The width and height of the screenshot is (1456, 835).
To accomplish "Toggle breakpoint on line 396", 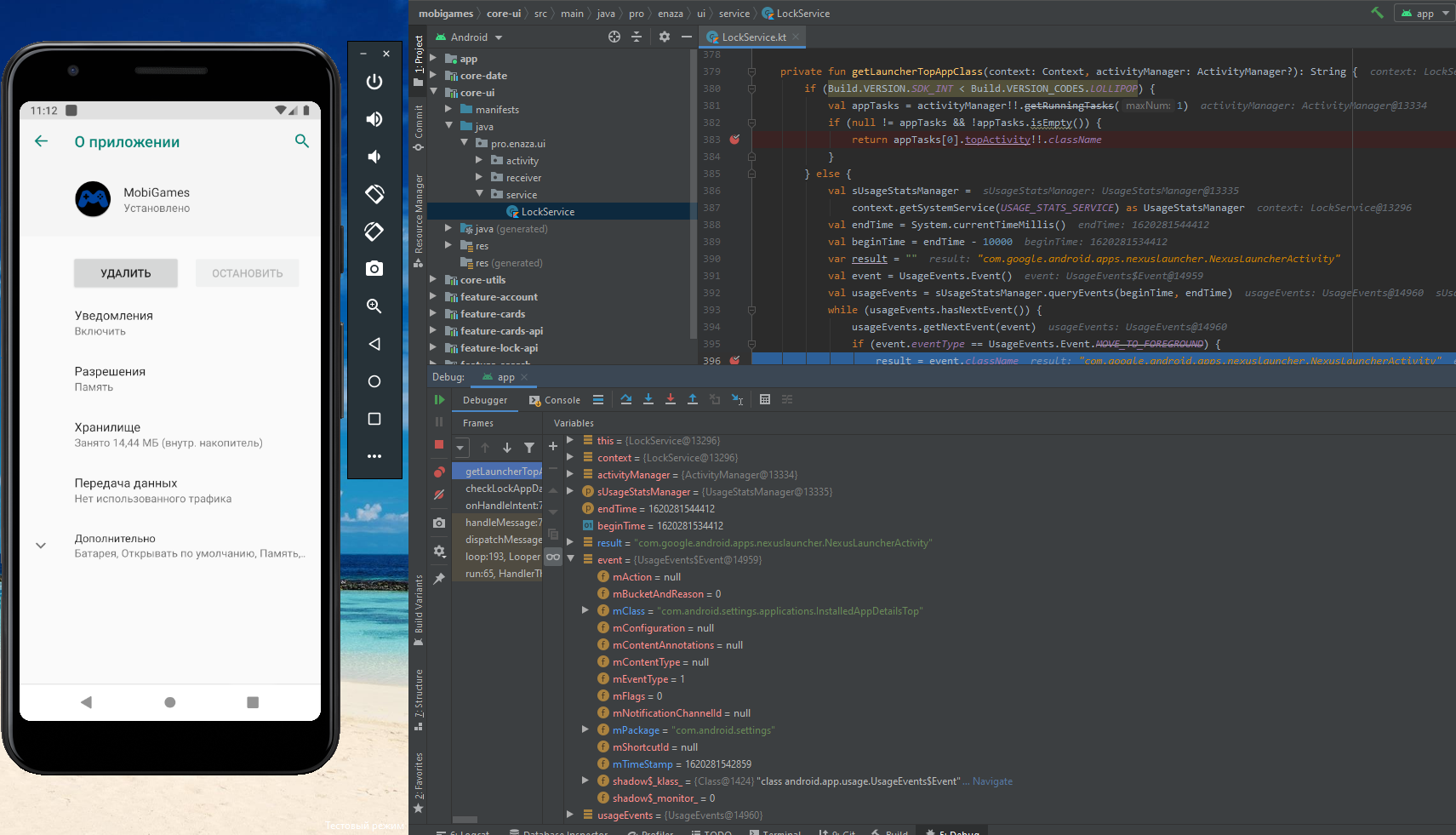I will [x=734, y=360].
